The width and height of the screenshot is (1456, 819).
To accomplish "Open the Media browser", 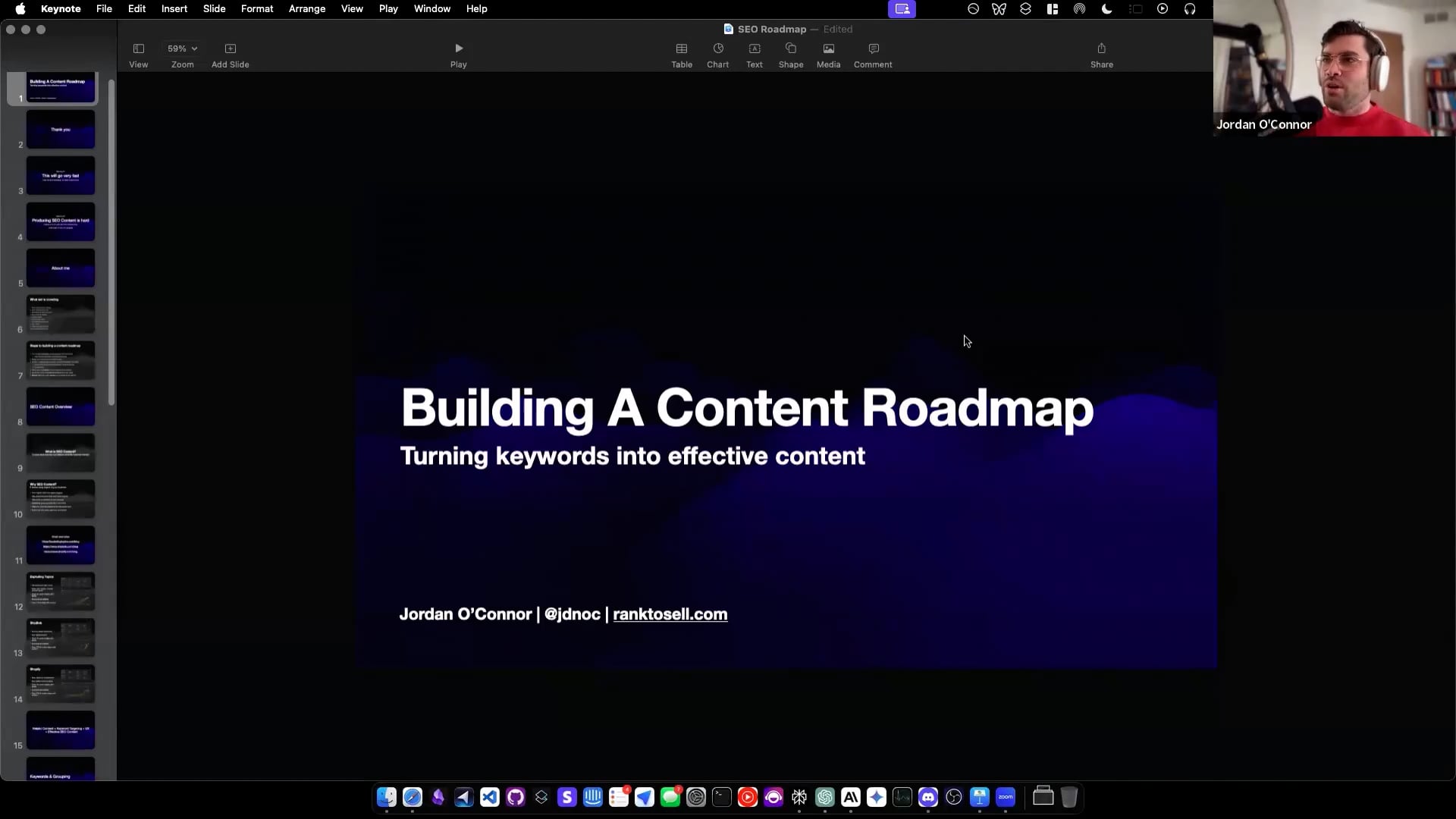I will coord(828,54).
